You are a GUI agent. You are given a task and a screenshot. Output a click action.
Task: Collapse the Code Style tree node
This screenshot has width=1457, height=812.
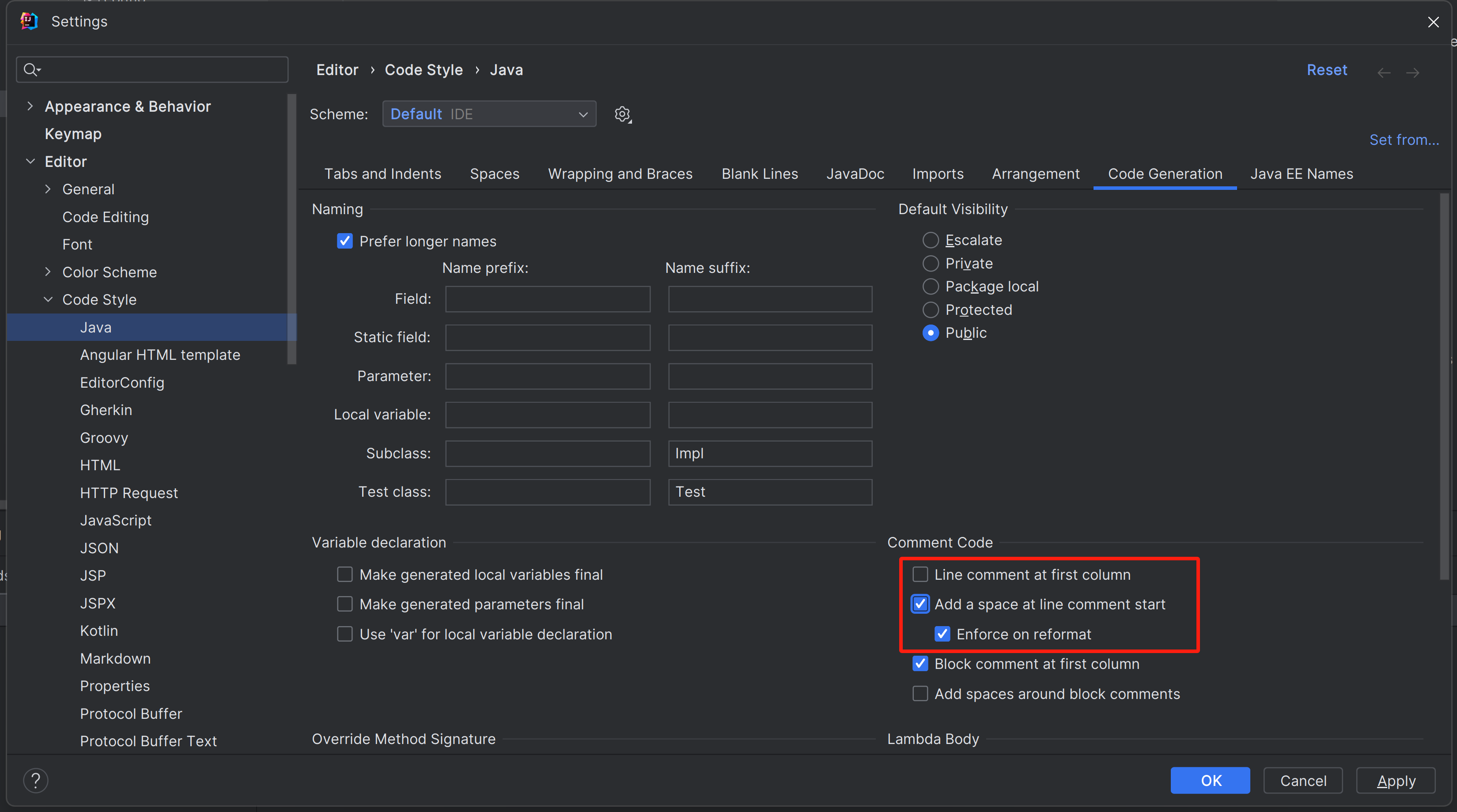tap(48, 300)
